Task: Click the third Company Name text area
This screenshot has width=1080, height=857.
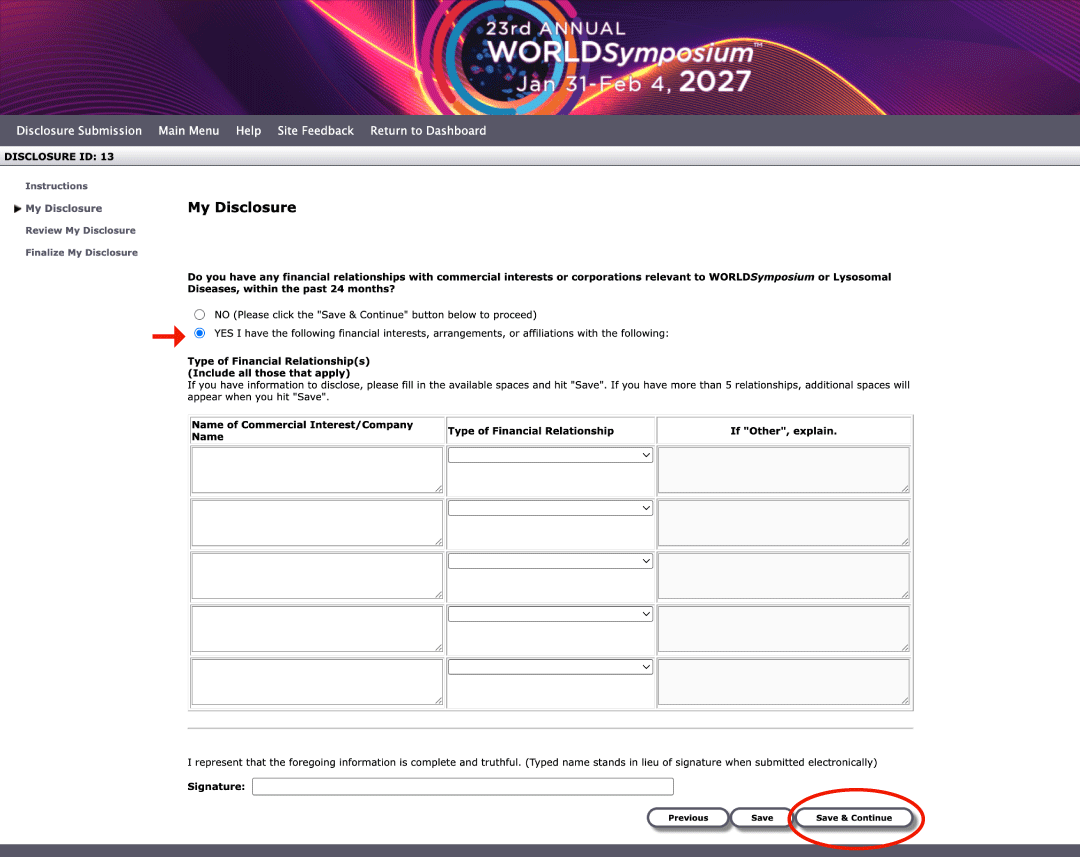Action: (x=317, y=576)
